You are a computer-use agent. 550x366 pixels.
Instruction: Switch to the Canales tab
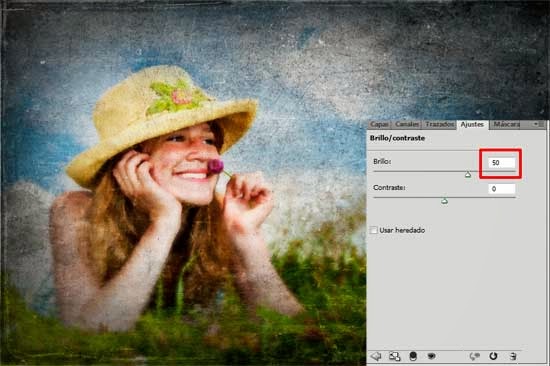tap(407, 124)
